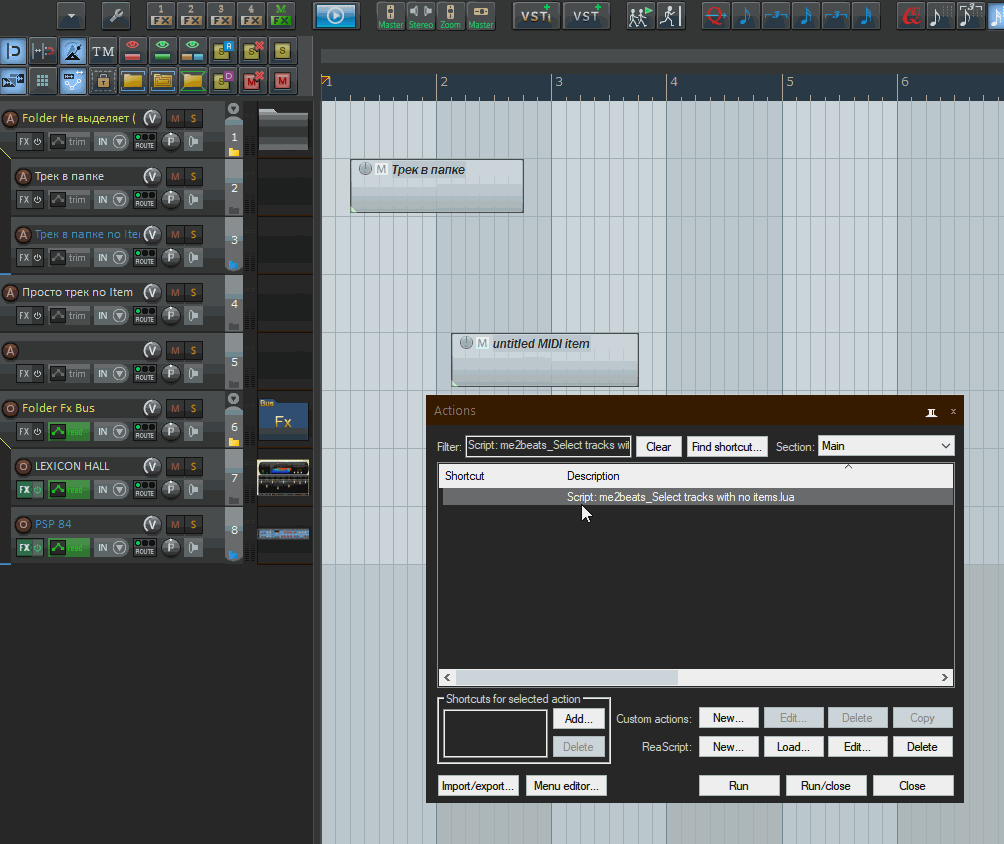Click the VSTi add instrument icon
Screen dimensions: 1004x844
(536, 16)
